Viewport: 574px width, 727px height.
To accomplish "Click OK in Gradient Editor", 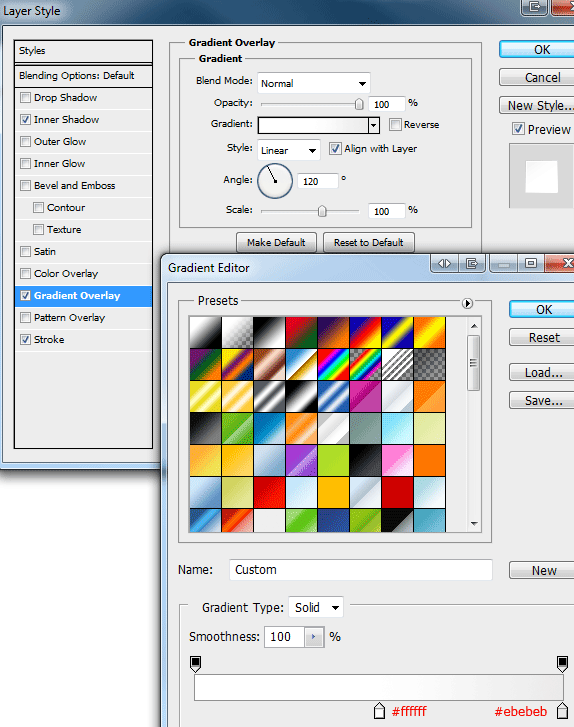I will (x=542, y=310).
